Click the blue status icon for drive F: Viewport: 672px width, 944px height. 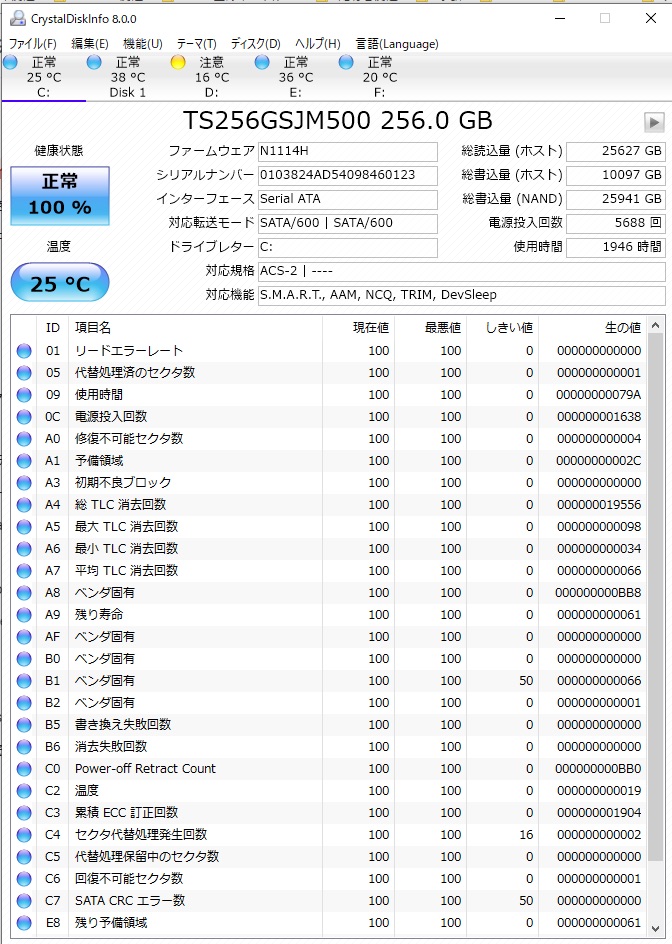346,62
